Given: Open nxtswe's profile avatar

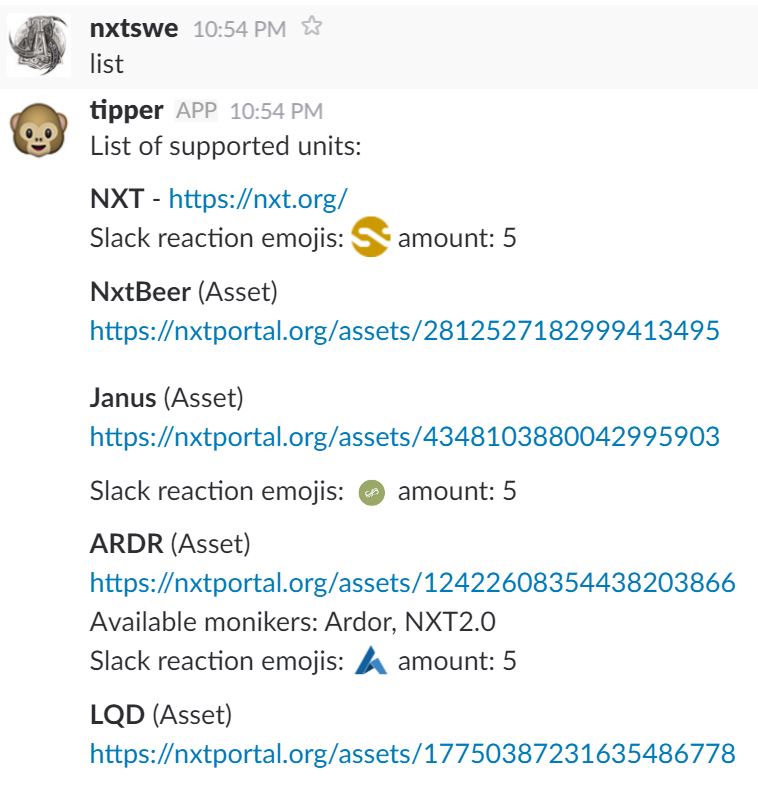Looking at the screenshot, I should (38, 46).
